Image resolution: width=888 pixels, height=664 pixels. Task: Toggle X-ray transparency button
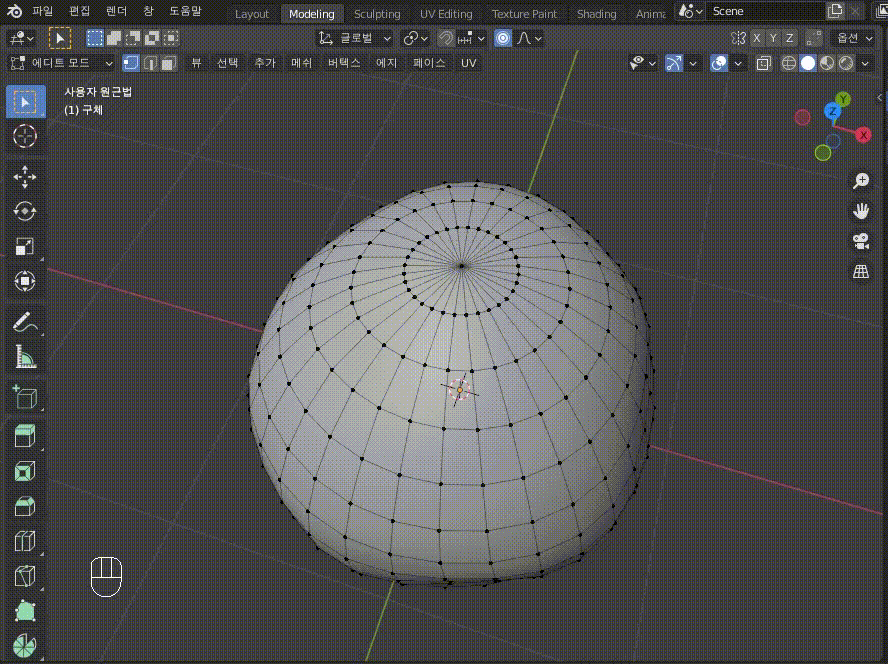tap(763, 63)
